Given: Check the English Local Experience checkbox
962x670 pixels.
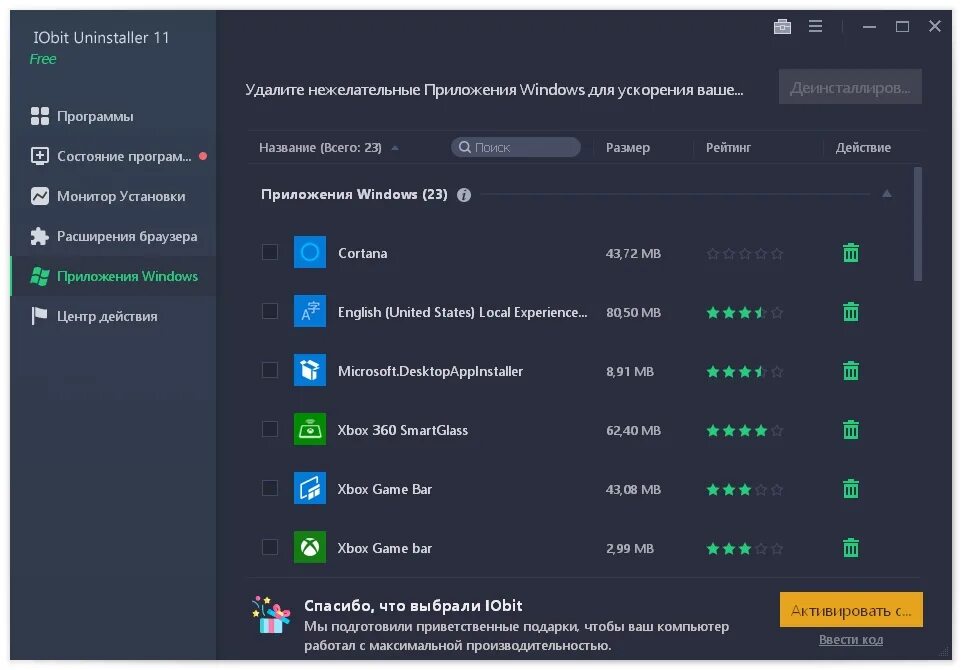Looking at the screenshot, I should 270,311.
